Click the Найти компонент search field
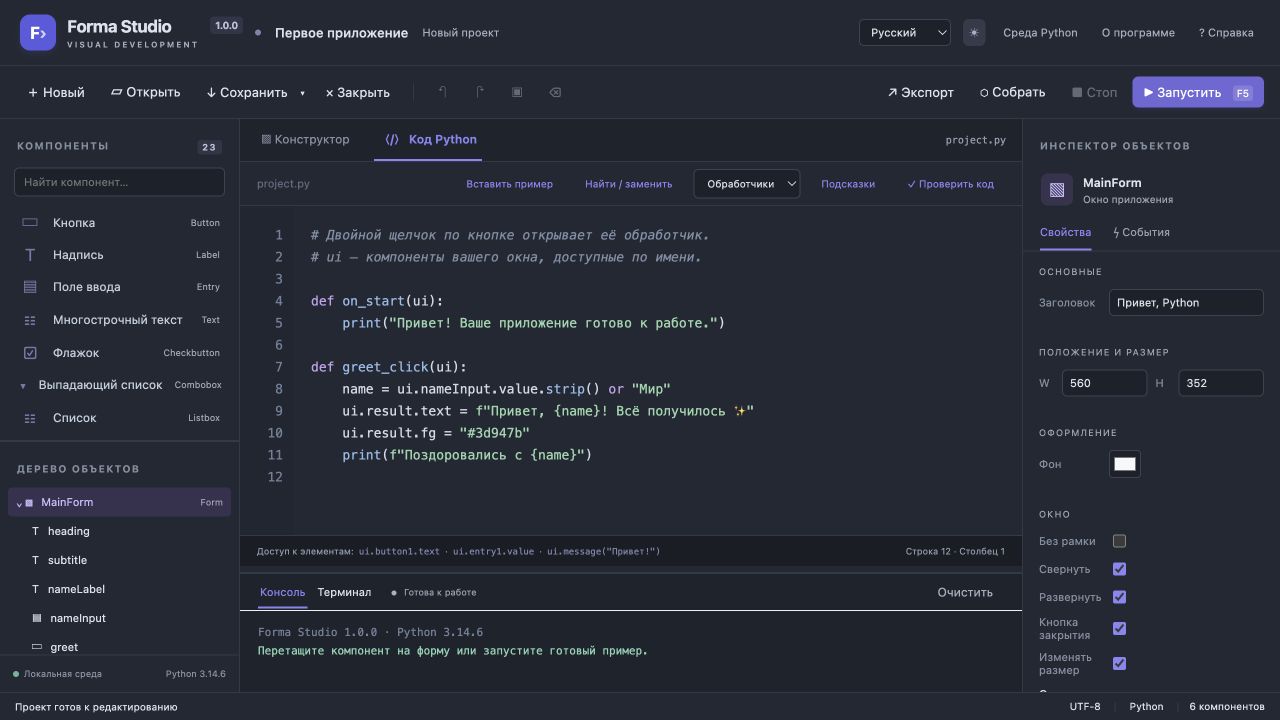 point(119,182)
